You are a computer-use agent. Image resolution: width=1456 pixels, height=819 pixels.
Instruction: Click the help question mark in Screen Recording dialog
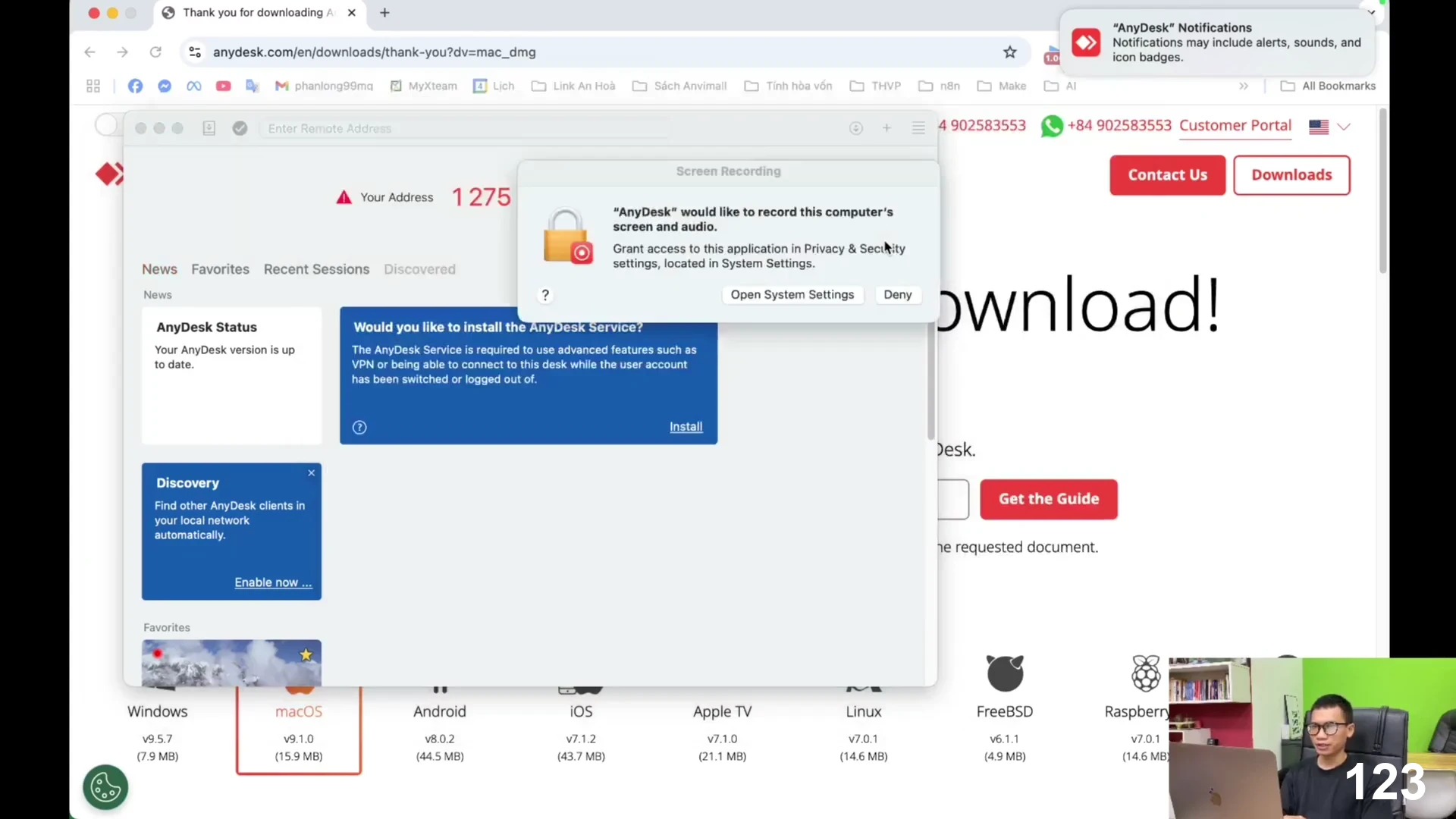pos(545,295)
